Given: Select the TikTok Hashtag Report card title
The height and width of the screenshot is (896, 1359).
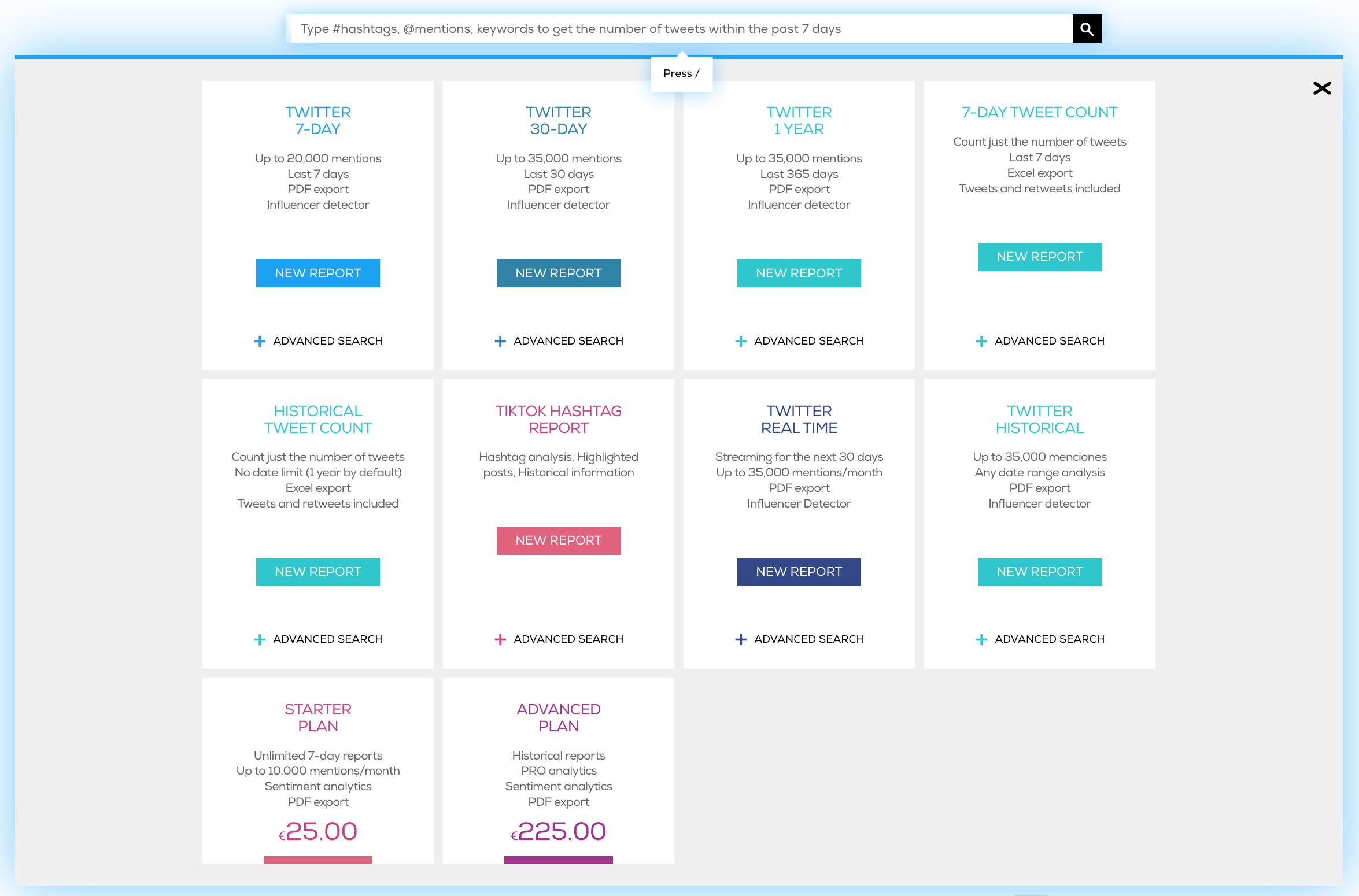Looking at the screenshot, I should (x=559, y=420).
